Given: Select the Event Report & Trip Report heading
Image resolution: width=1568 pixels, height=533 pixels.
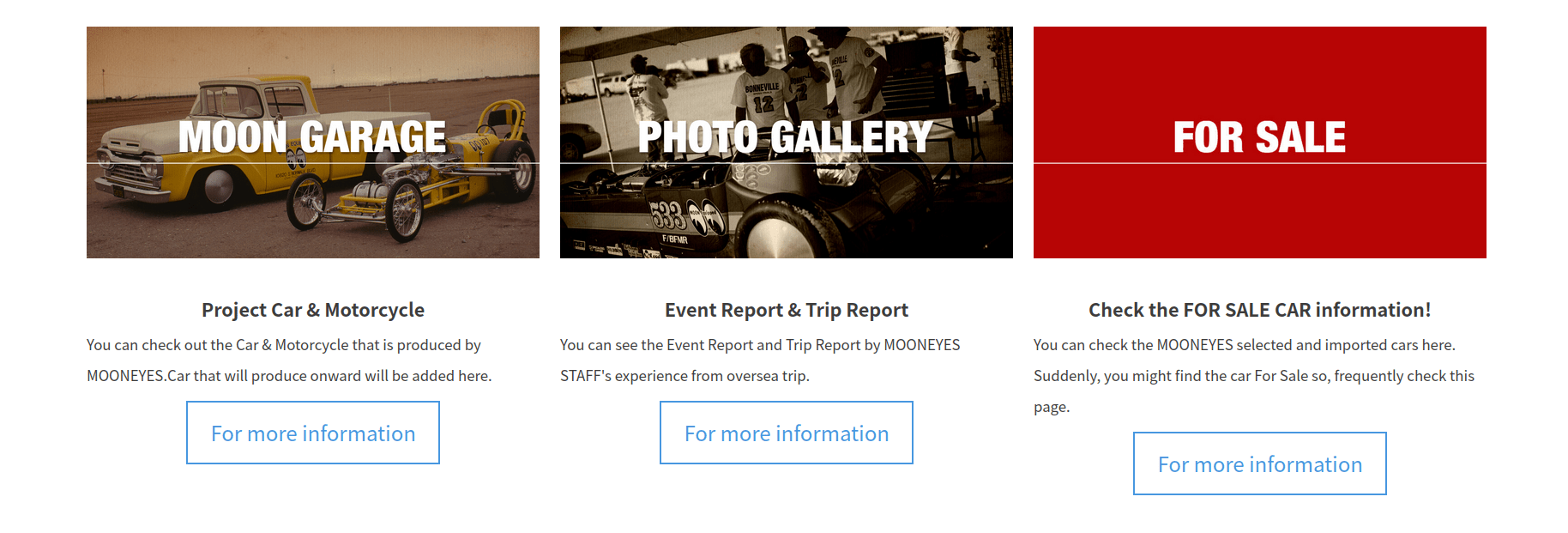Looking at the screenshot, I should (787, 310).
